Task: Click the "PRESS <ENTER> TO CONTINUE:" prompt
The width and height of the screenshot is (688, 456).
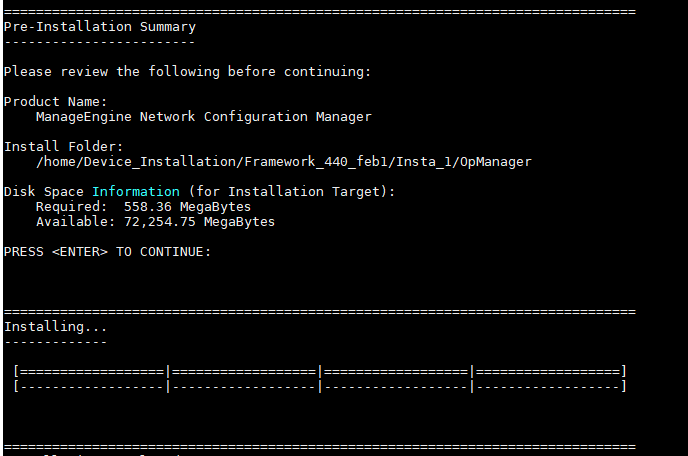Action: click(107, 252)
